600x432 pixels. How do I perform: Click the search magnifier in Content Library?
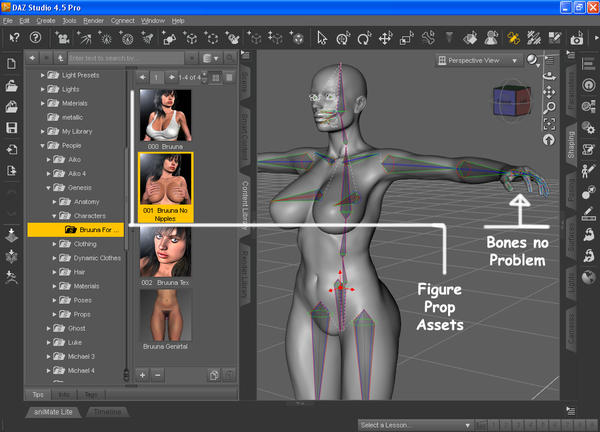click(x=229, y=58)
